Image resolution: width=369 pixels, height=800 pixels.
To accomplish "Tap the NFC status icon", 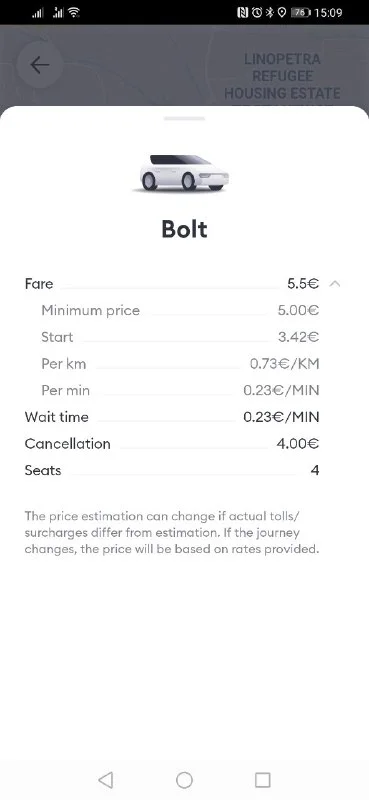I will pyautogui.click(x=243, y=12).
